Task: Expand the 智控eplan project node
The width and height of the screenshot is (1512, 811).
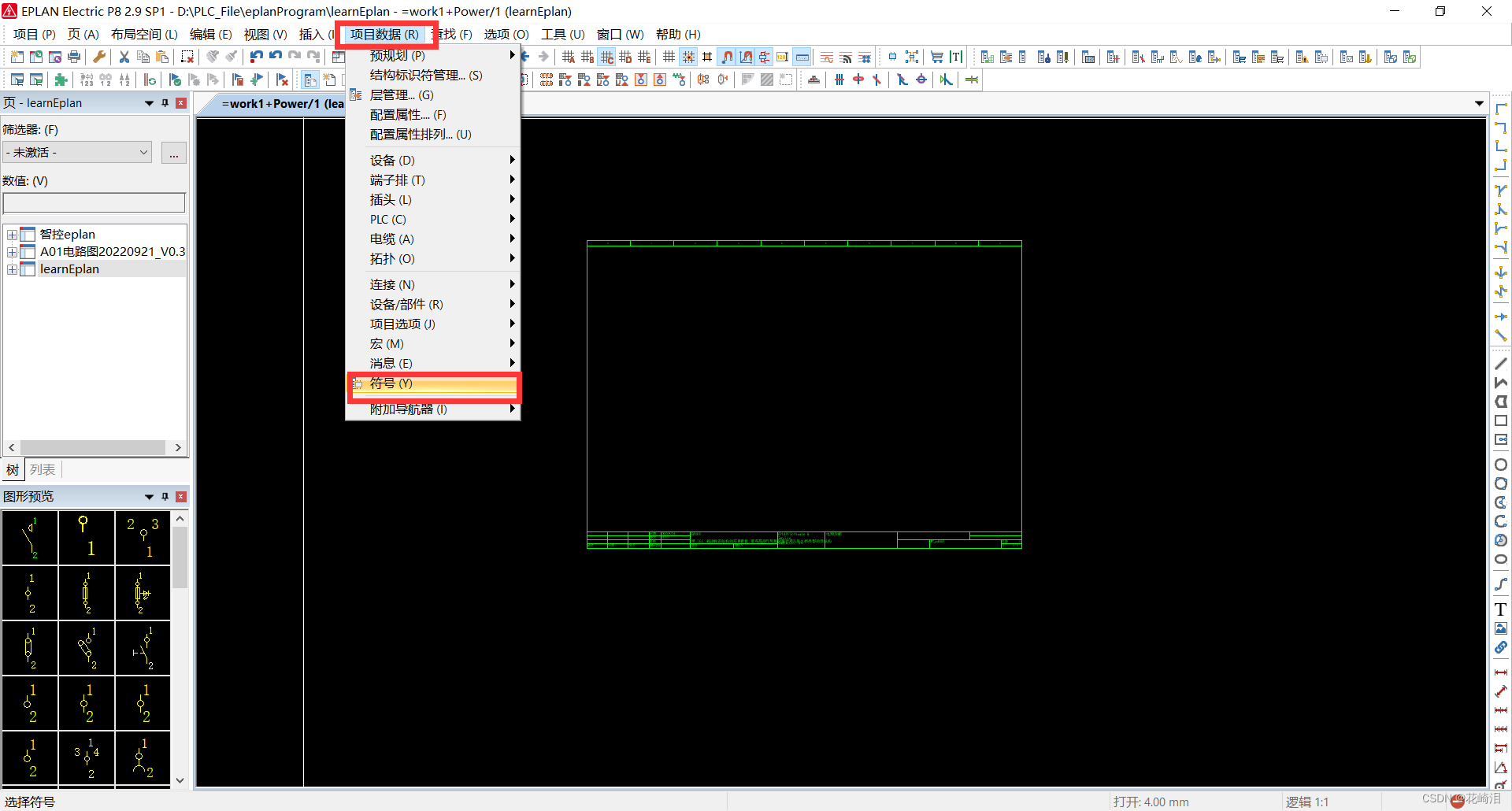Action: coord(12,235)
